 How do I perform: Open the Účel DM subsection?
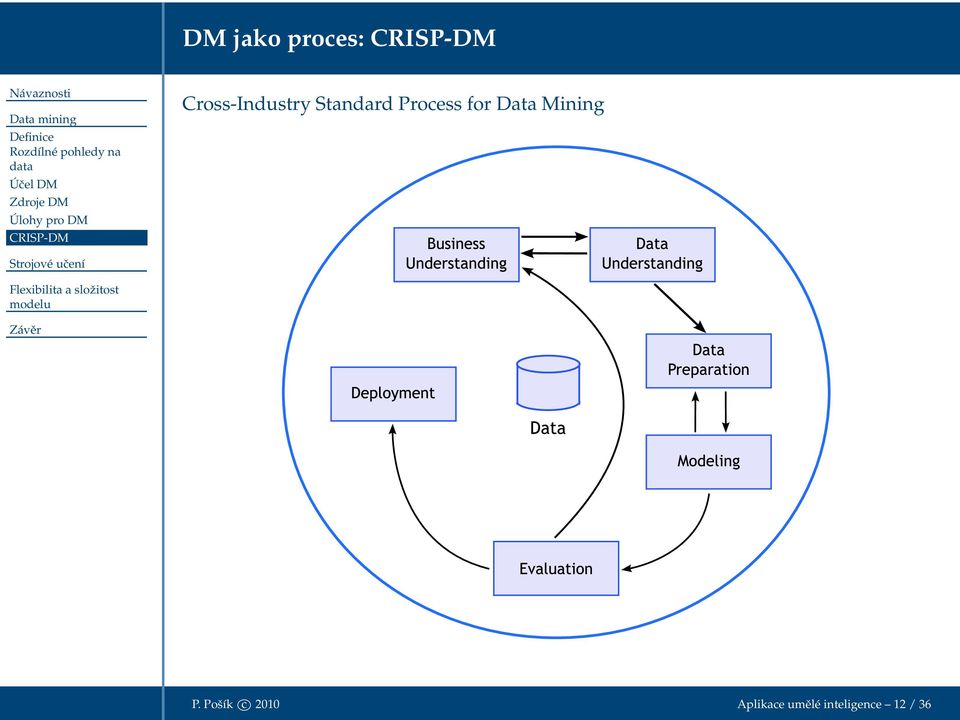pyautogui.click(x=33, y=184)
